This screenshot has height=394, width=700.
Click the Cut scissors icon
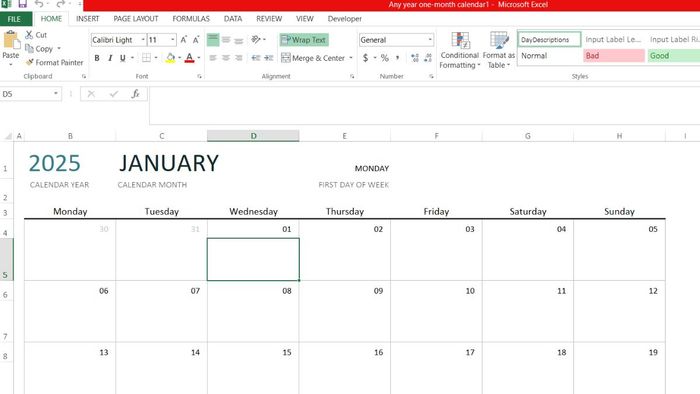tap(29, 34)
